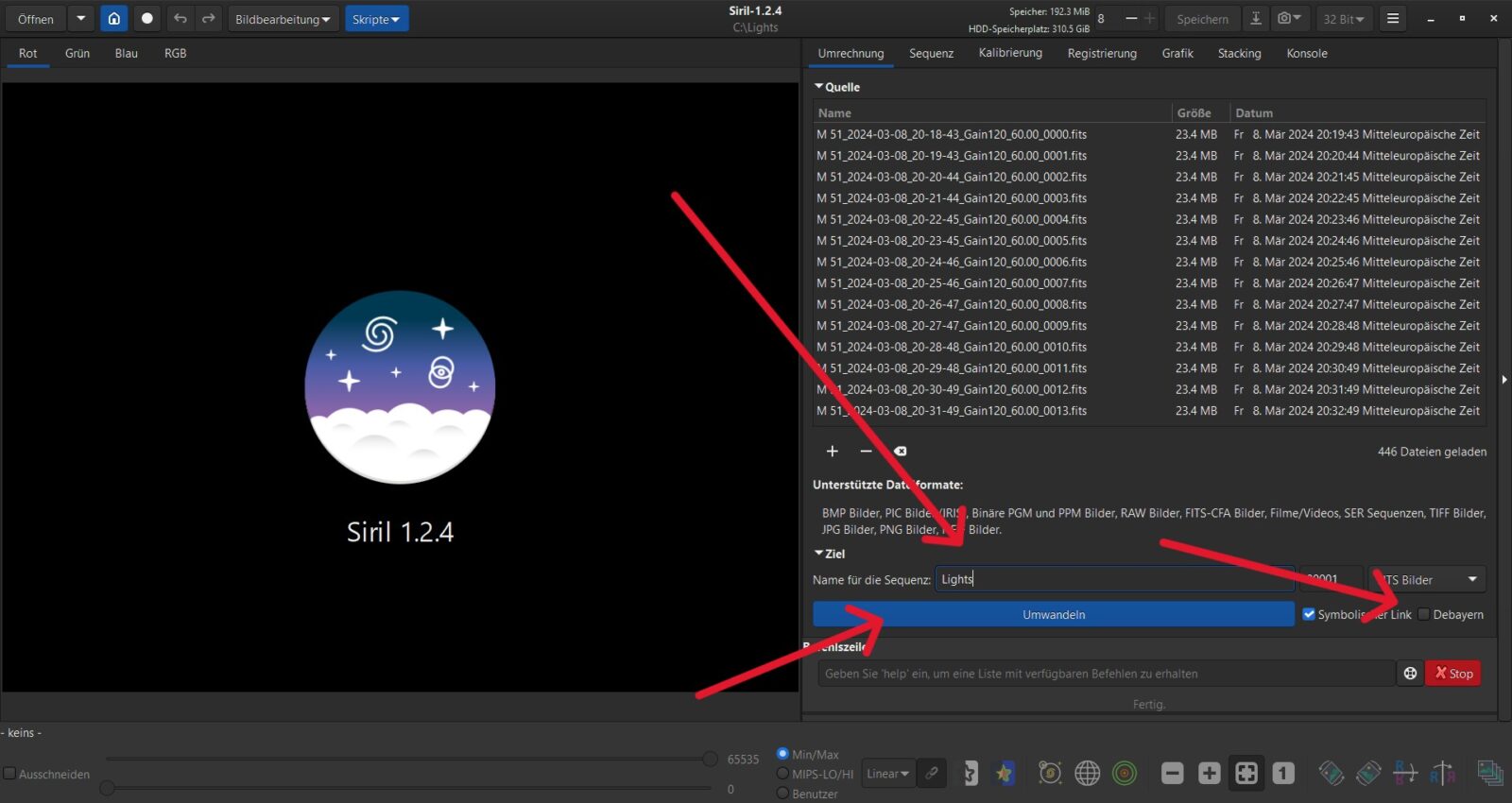The height and width of the screenshot is (803, 1512).
Task: Click the command line input field
Action: [x=1106, y=674]
